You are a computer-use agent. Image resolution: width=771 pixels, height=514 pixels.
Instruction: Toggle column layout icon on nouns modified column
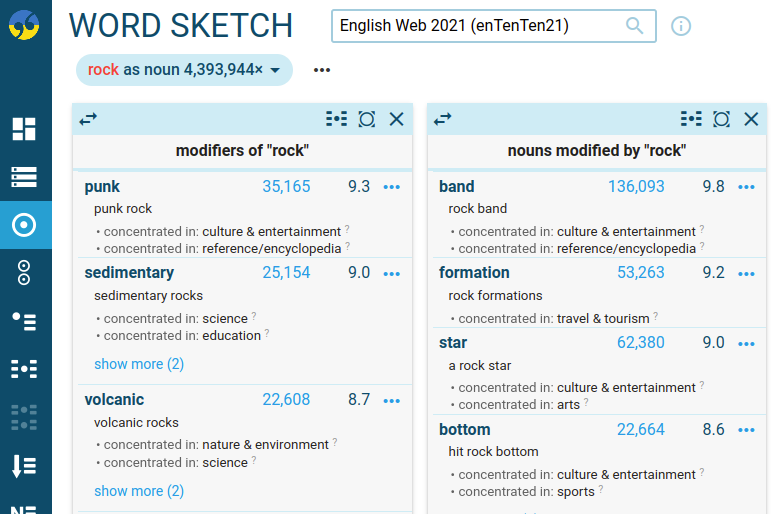point(691,119)
